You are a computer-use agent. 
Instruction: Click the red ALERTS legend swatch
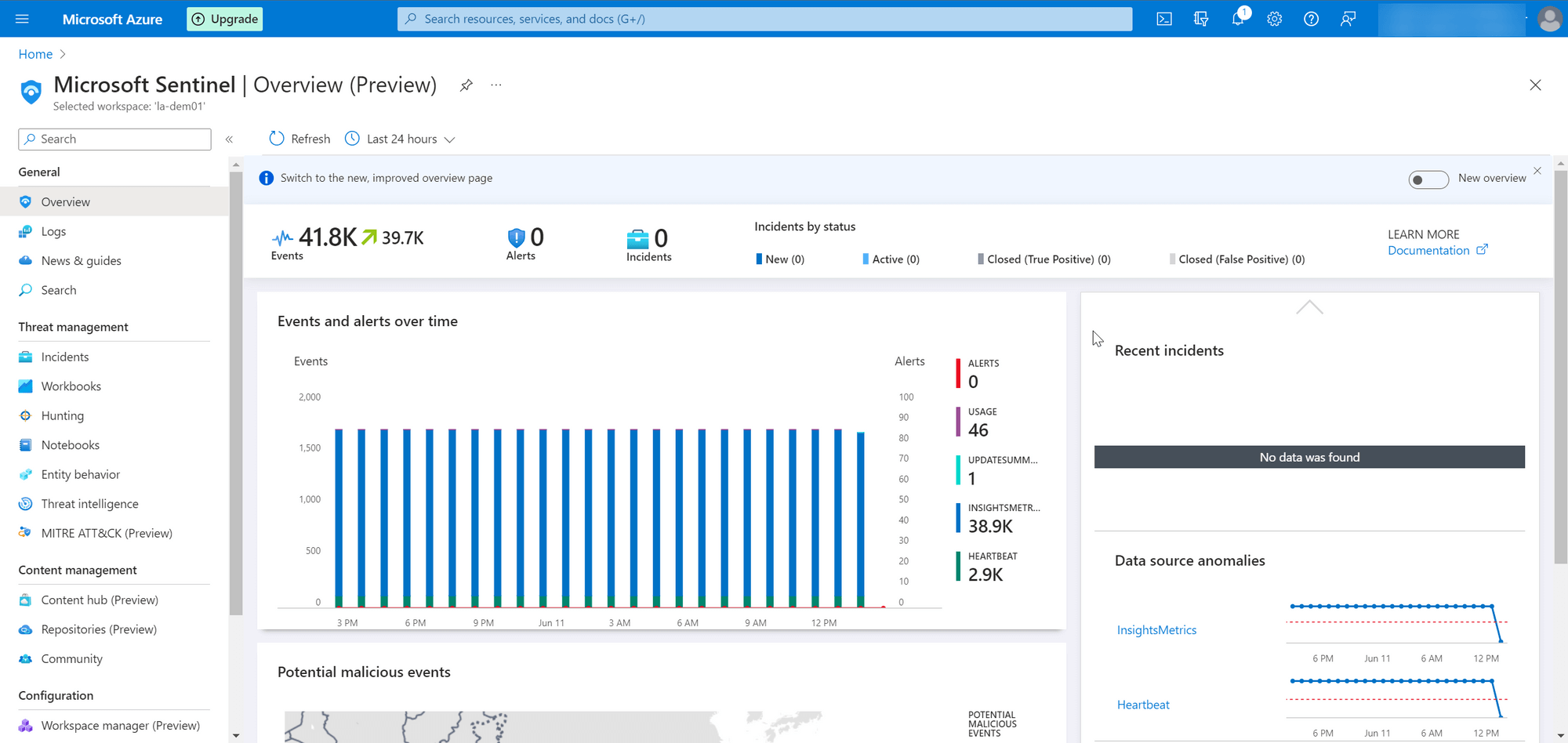[958, 373]
